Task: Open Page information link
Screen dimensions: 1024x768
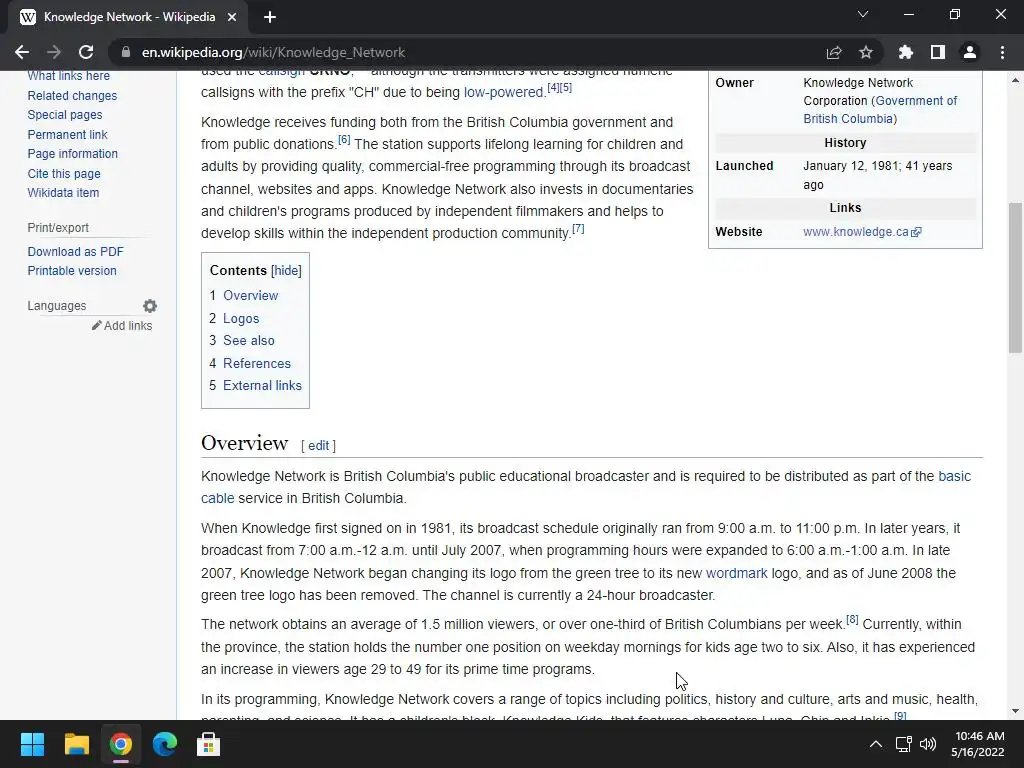Action: (x=72, y=153)
